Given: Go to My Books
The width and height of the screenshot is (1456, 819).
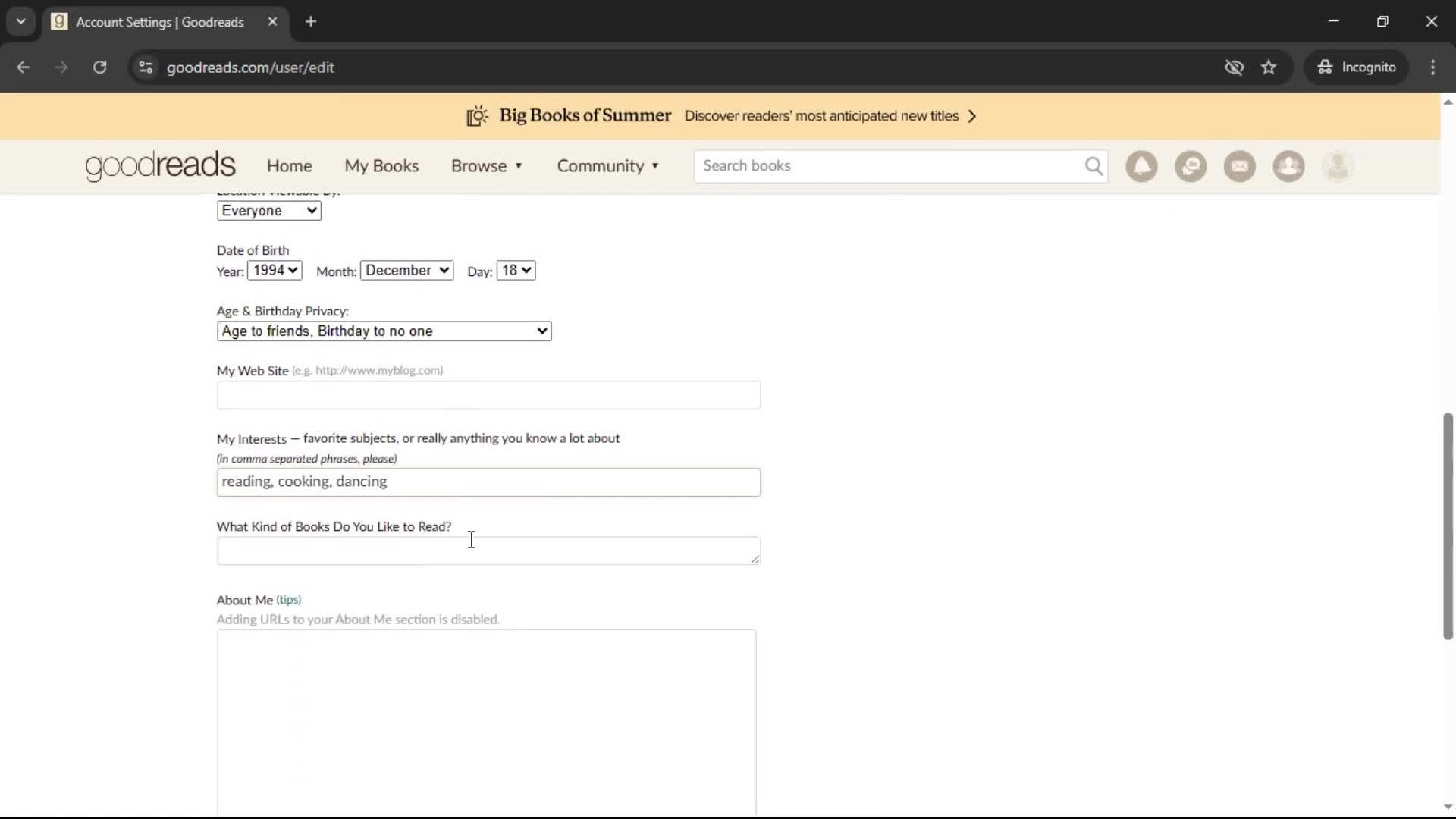Looking at the screenshot, I should click(381, 166).
